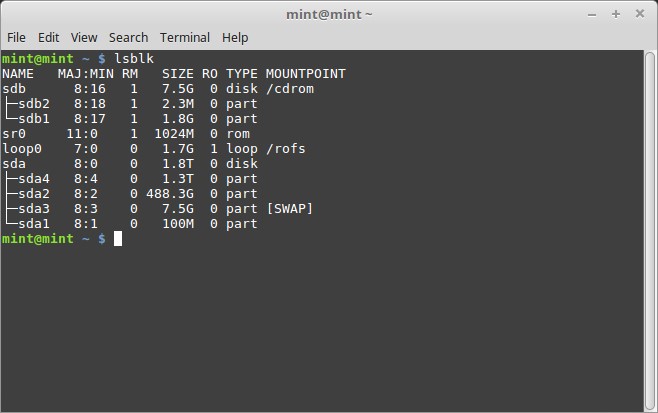
Task: Open the Edit menu
Action: [49, 37]
